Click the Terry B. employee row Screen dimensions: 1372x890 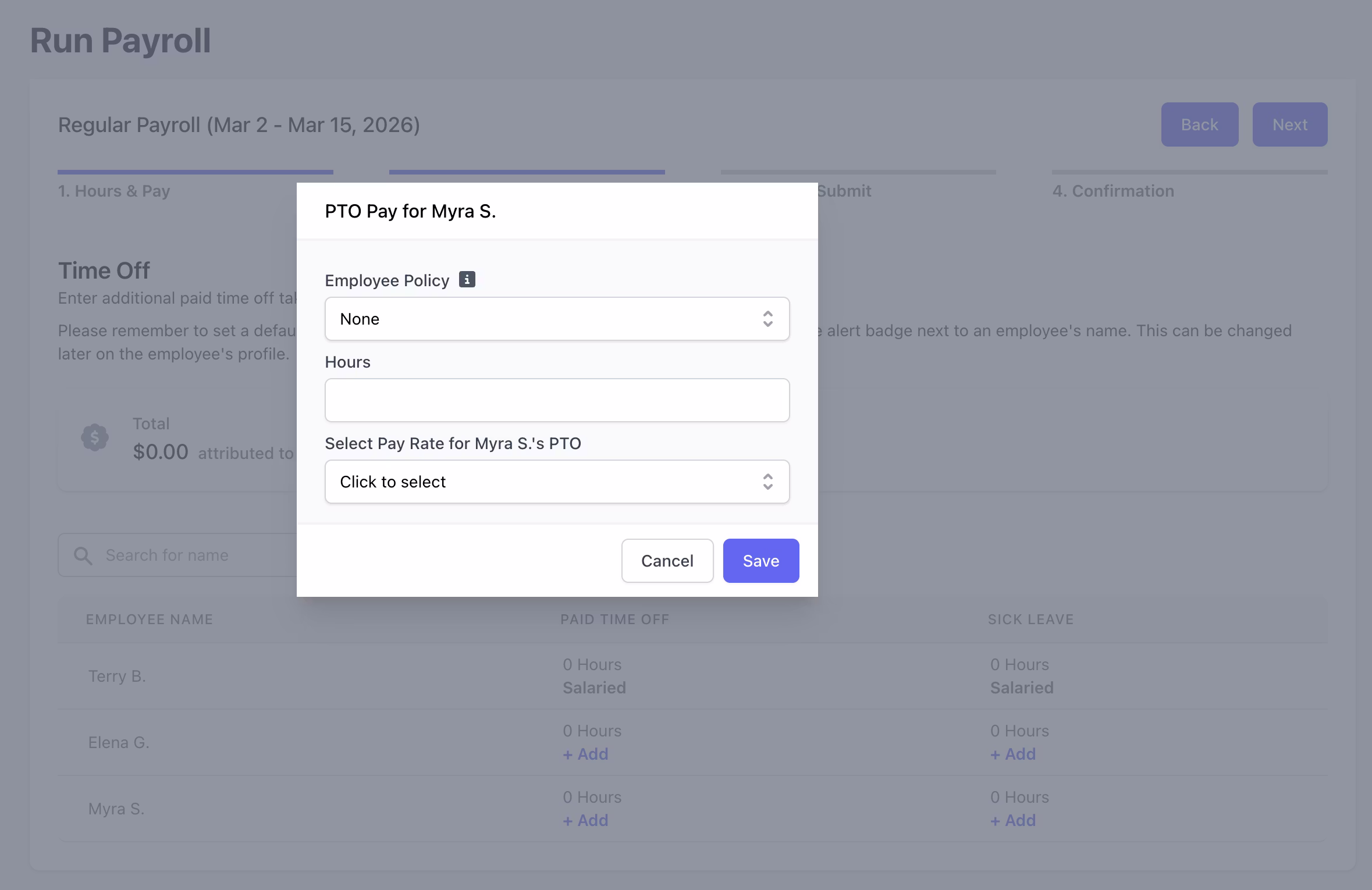point(117,676)
